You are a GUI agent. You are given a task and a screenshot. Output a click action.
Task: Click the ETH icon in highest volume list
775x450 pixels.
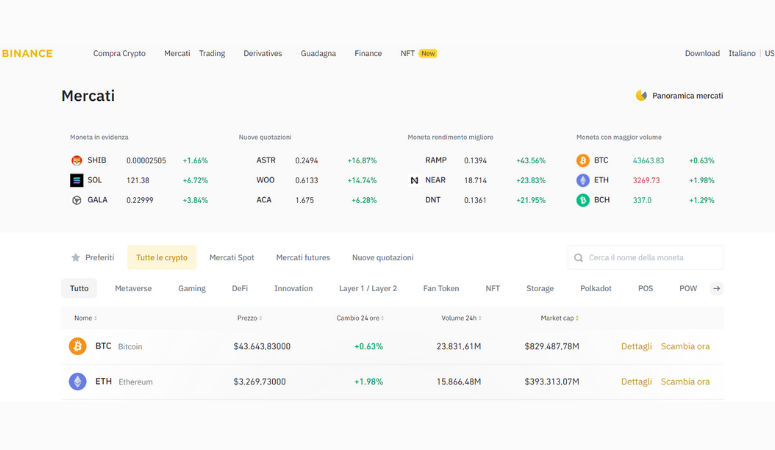click(583, 180)
